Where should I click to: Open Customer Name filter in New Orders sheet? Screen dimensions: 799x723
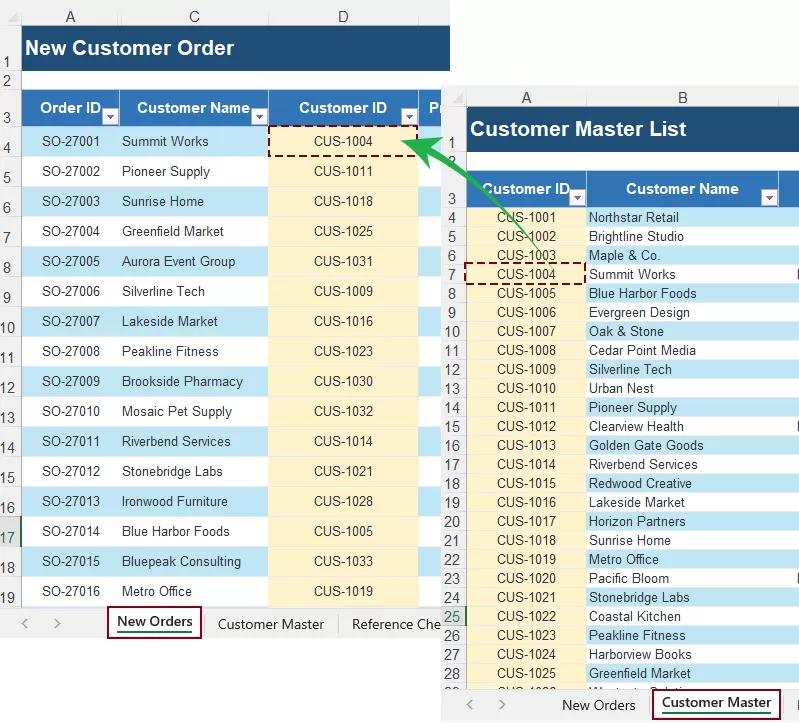tap(259, 117)
